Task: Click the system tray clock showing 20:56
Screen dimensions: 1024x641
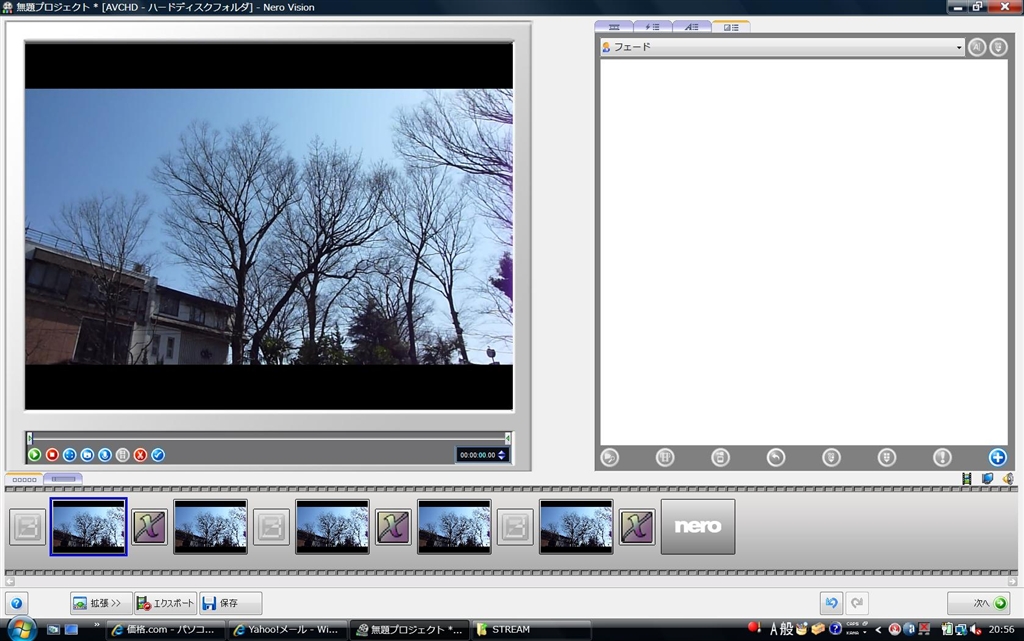Action: pos(1001,630)
